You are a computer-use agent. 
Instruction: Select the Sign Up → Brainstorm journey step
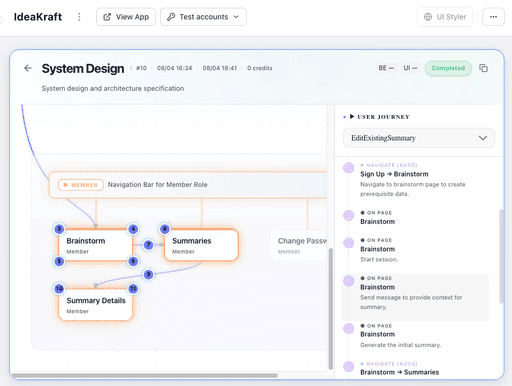[x=415, y=179]
